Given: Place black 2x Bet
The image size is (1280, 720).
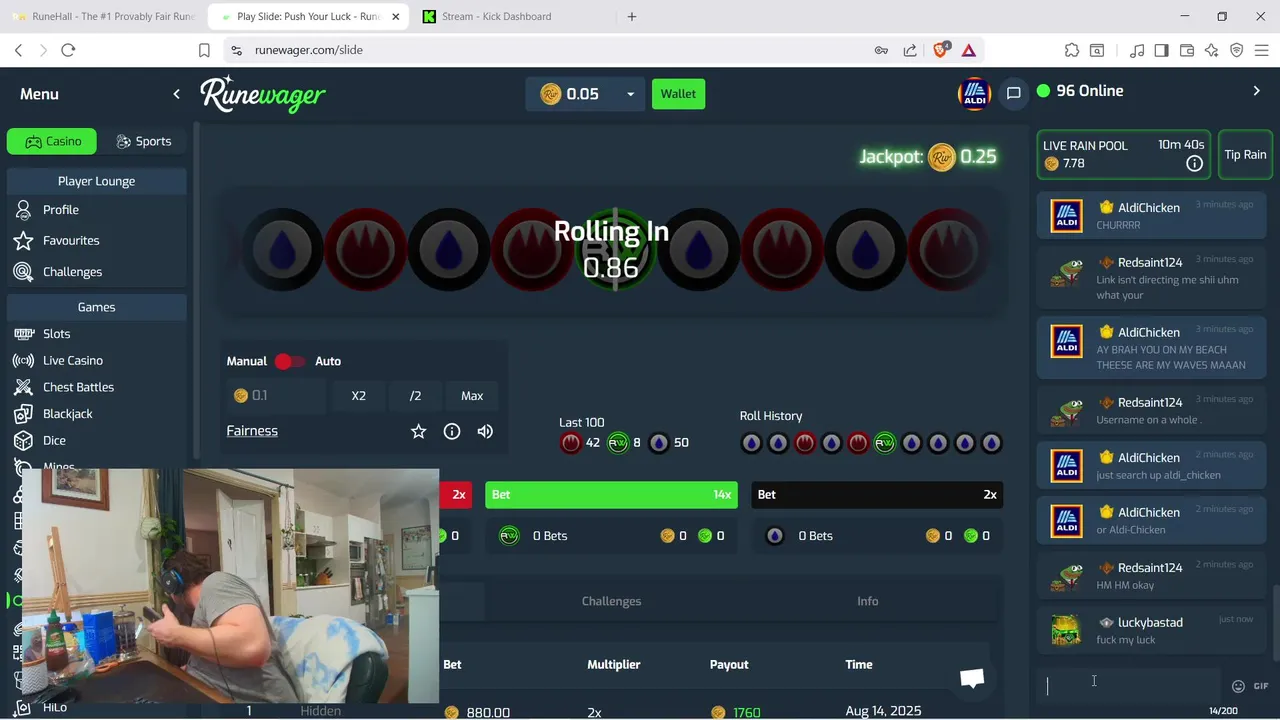Looking at the screenshot, I should (877, 494).
